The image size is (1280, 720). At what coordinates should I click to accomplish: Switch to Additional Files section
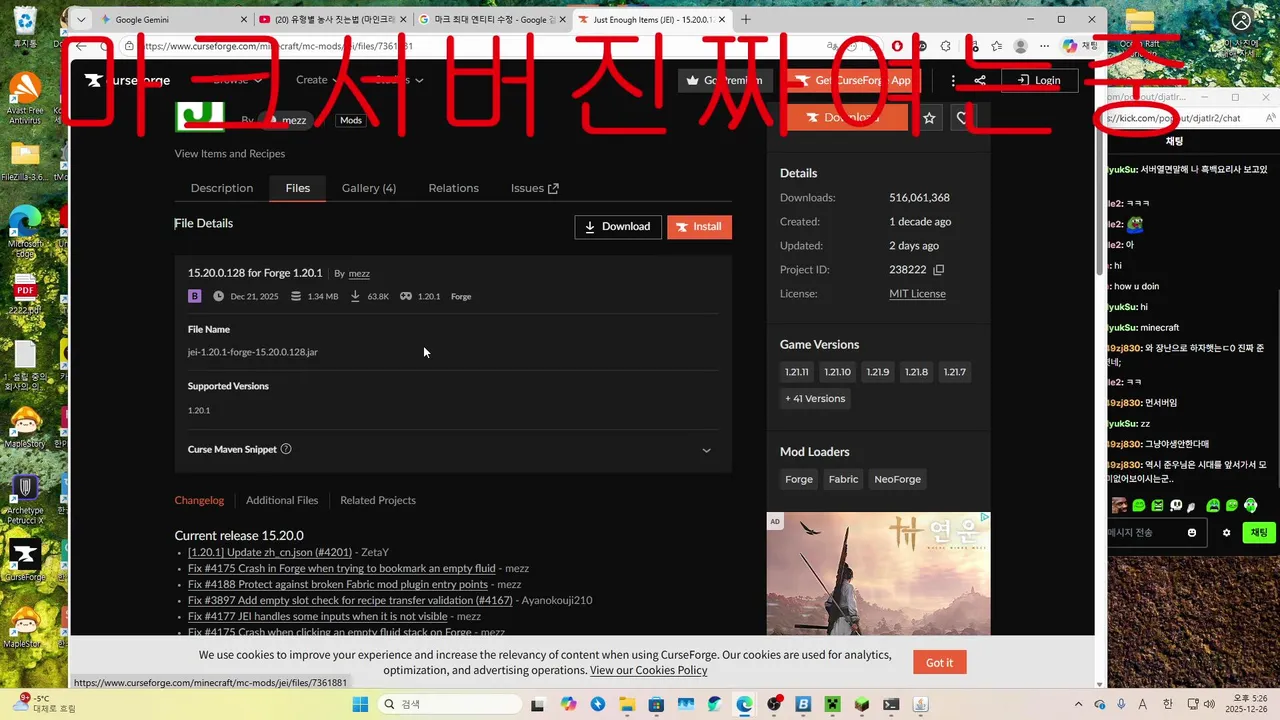tap(282, 500)
